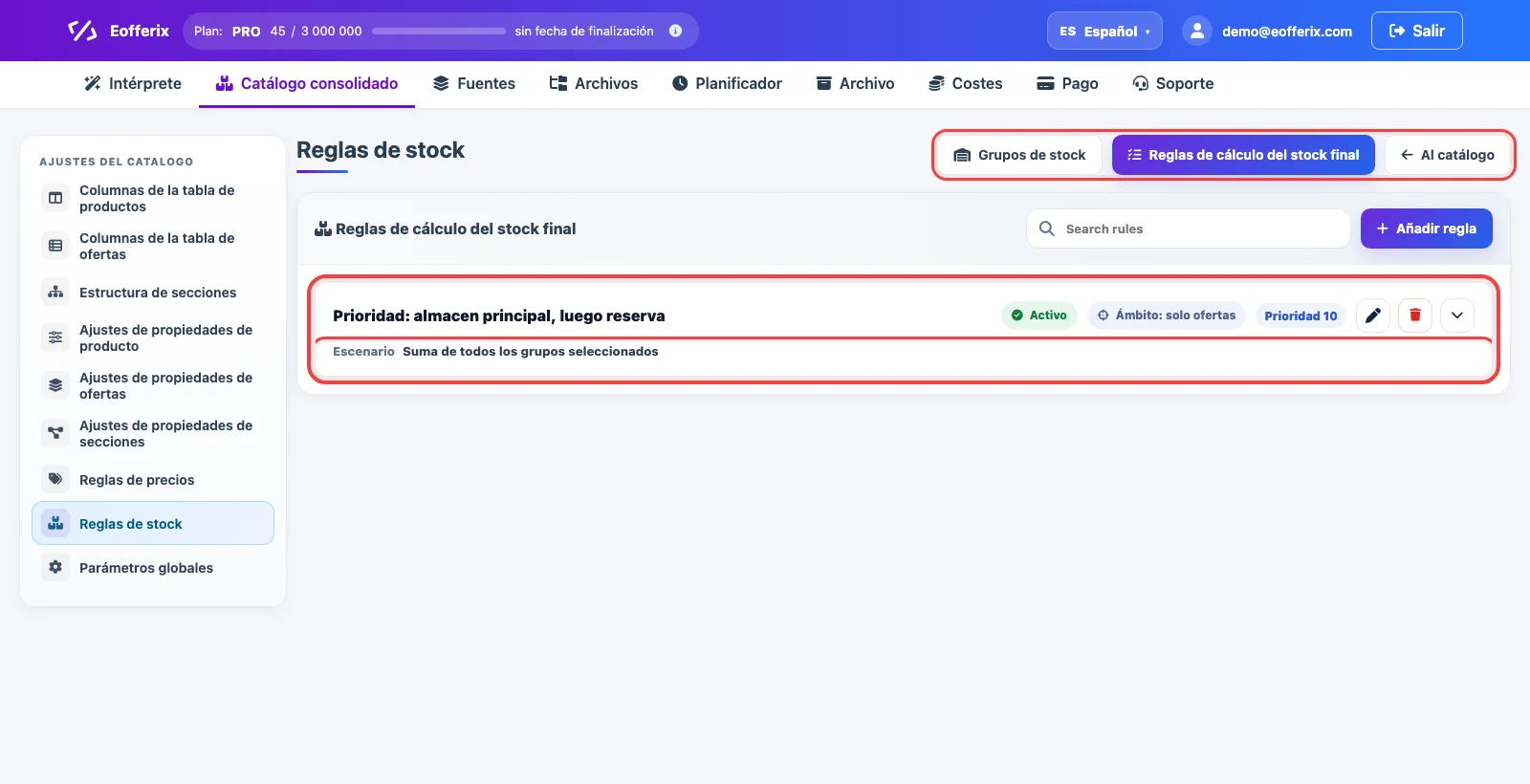
Task: Switch to the Archivos tab
Action: (x=594, y=83)
